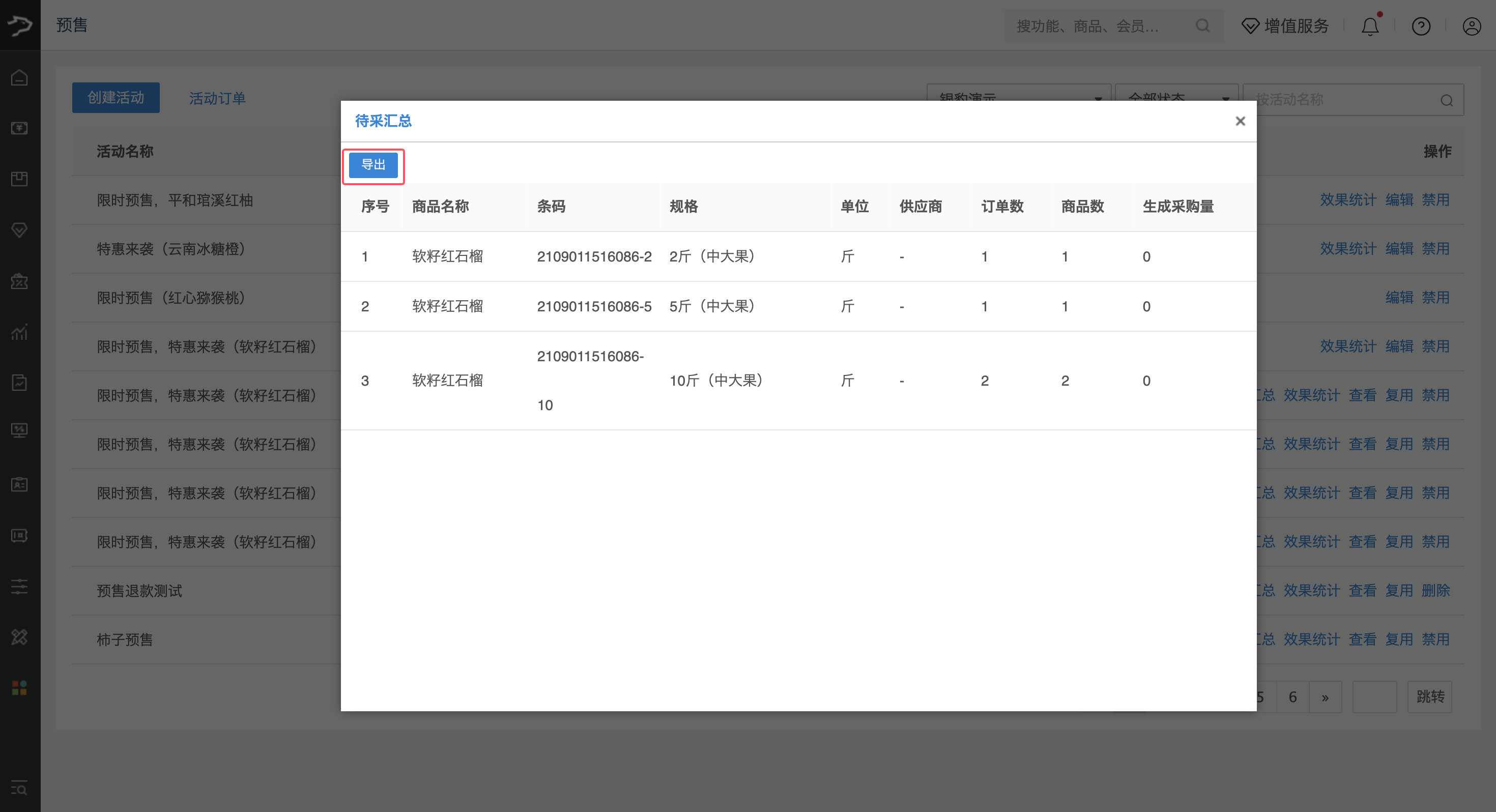1496x812 pixels.
Task: Click the notification bell icon
Action: click(1370, 26)
